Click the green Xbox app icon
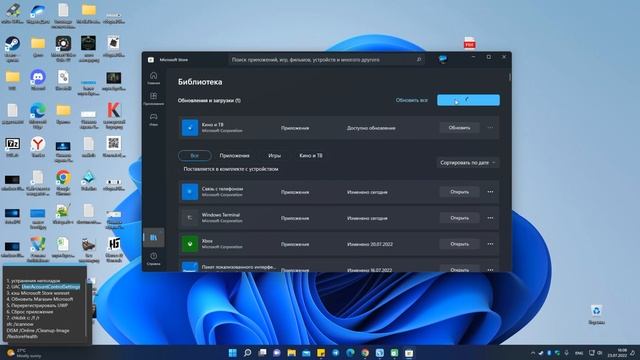Screen dimensions: 640x360 pos(190,244)
